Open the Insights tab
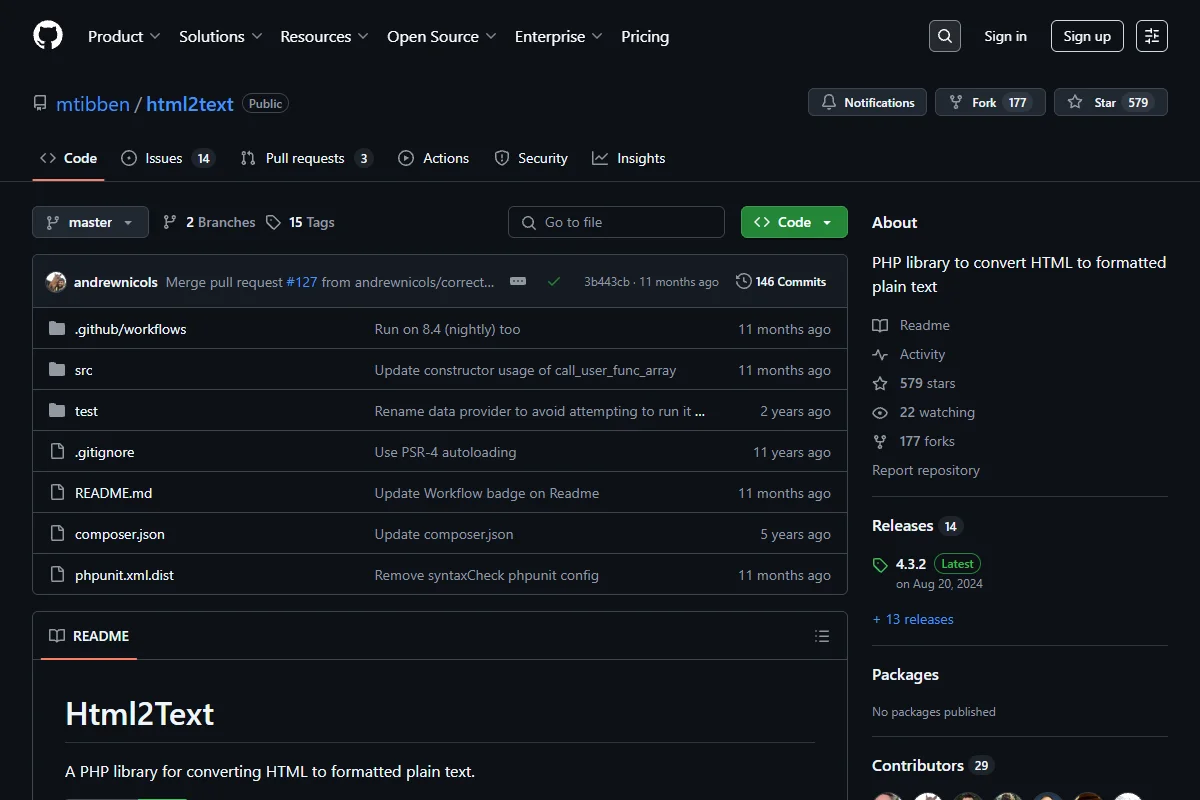1200x800 pixels. pyautogui.click(x=629, y=158)
